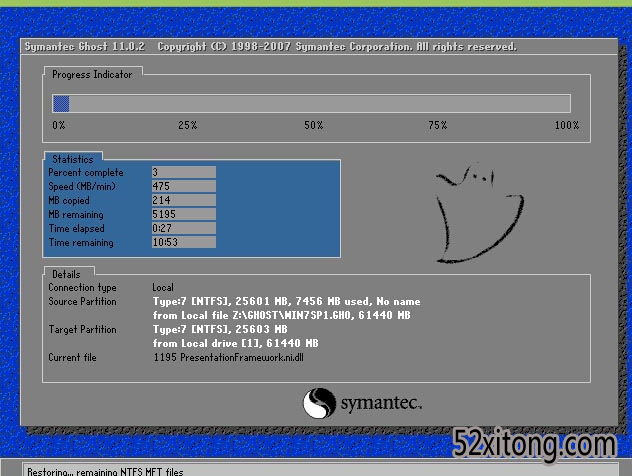Click the Current file label

(x=73, y=358)
